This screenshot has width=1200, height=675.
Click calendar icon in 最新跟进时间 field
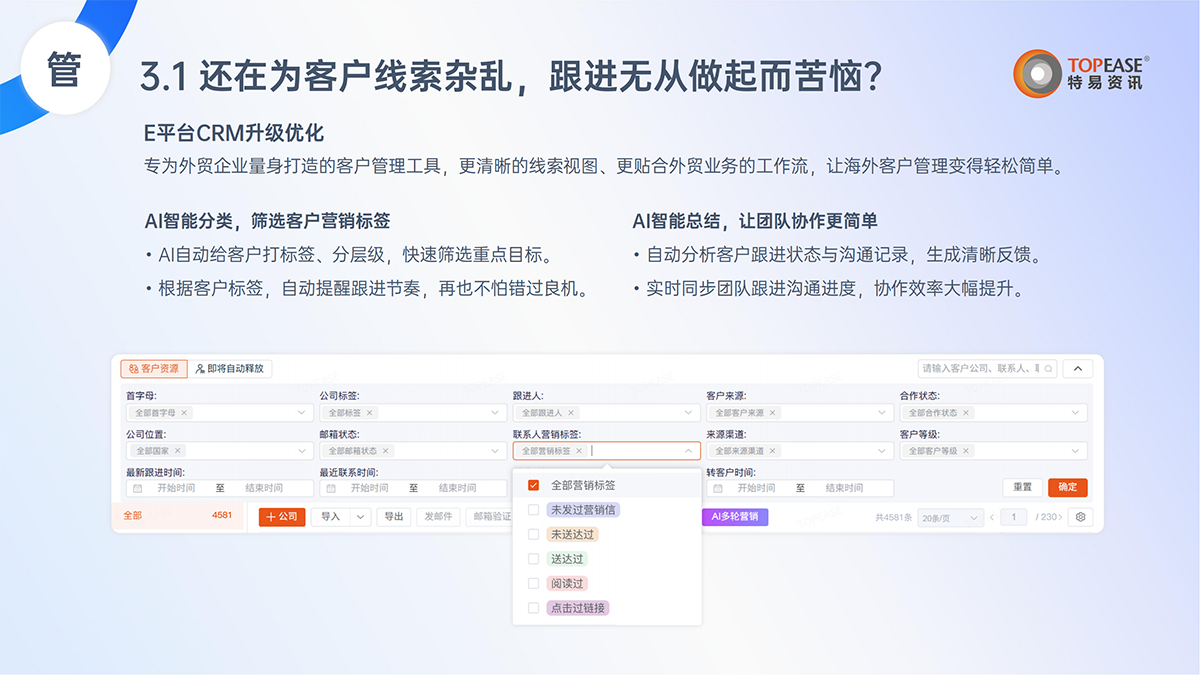(x=137, y=488)
